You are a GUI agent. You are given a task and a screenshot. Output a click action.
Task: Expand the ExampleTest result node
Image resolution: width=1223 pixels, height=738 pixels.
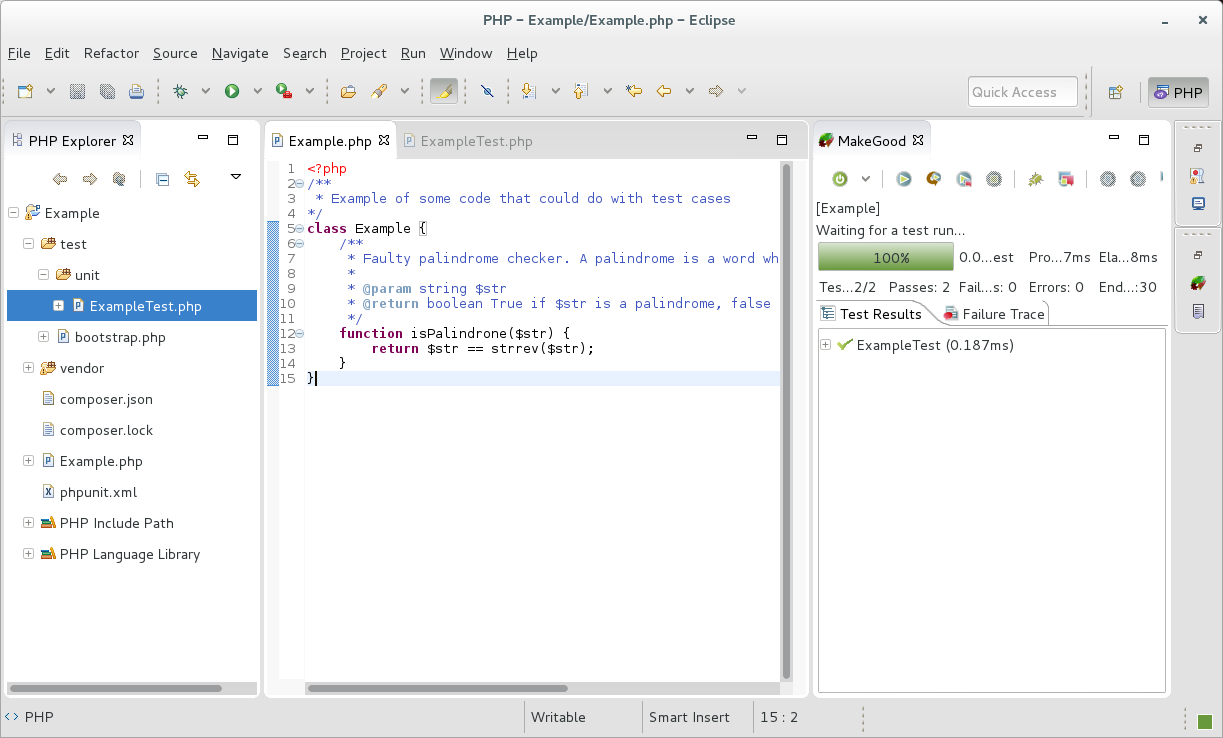point(825,345)
